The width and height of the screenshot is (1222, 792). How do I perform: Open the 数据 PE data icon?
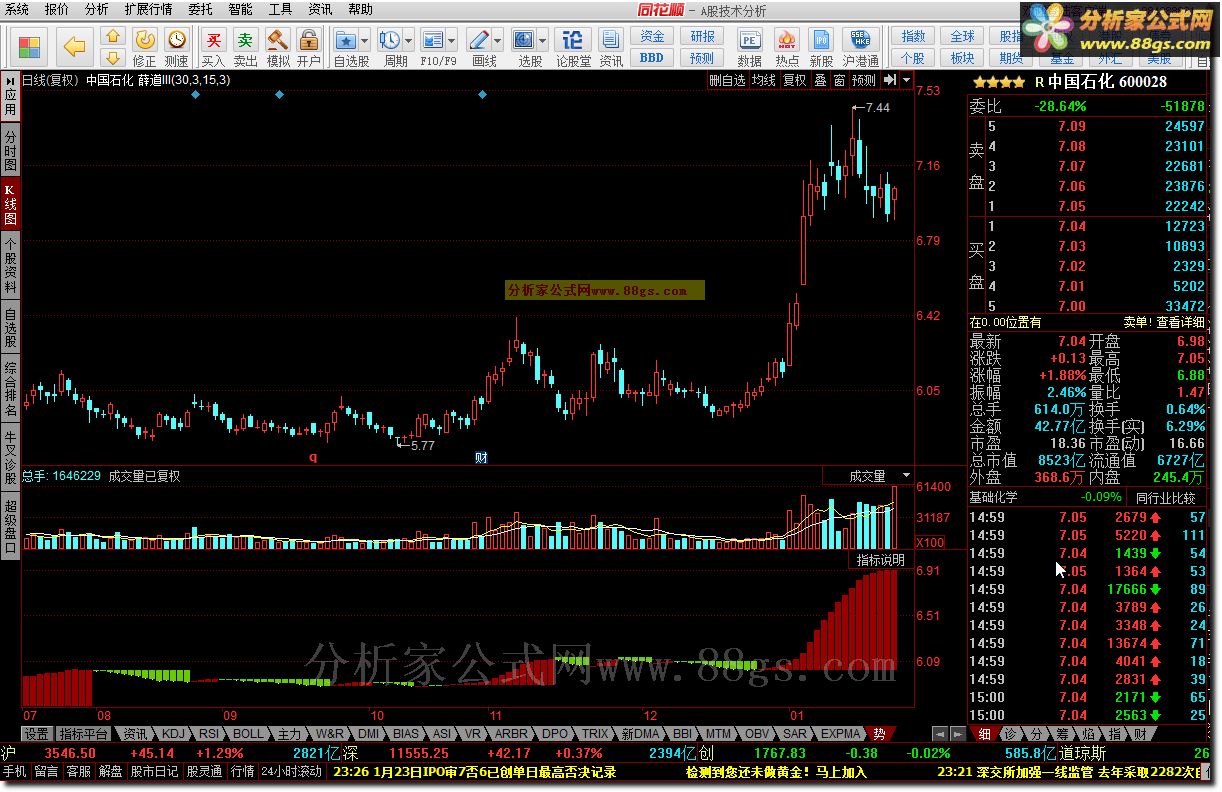[749, 46]
